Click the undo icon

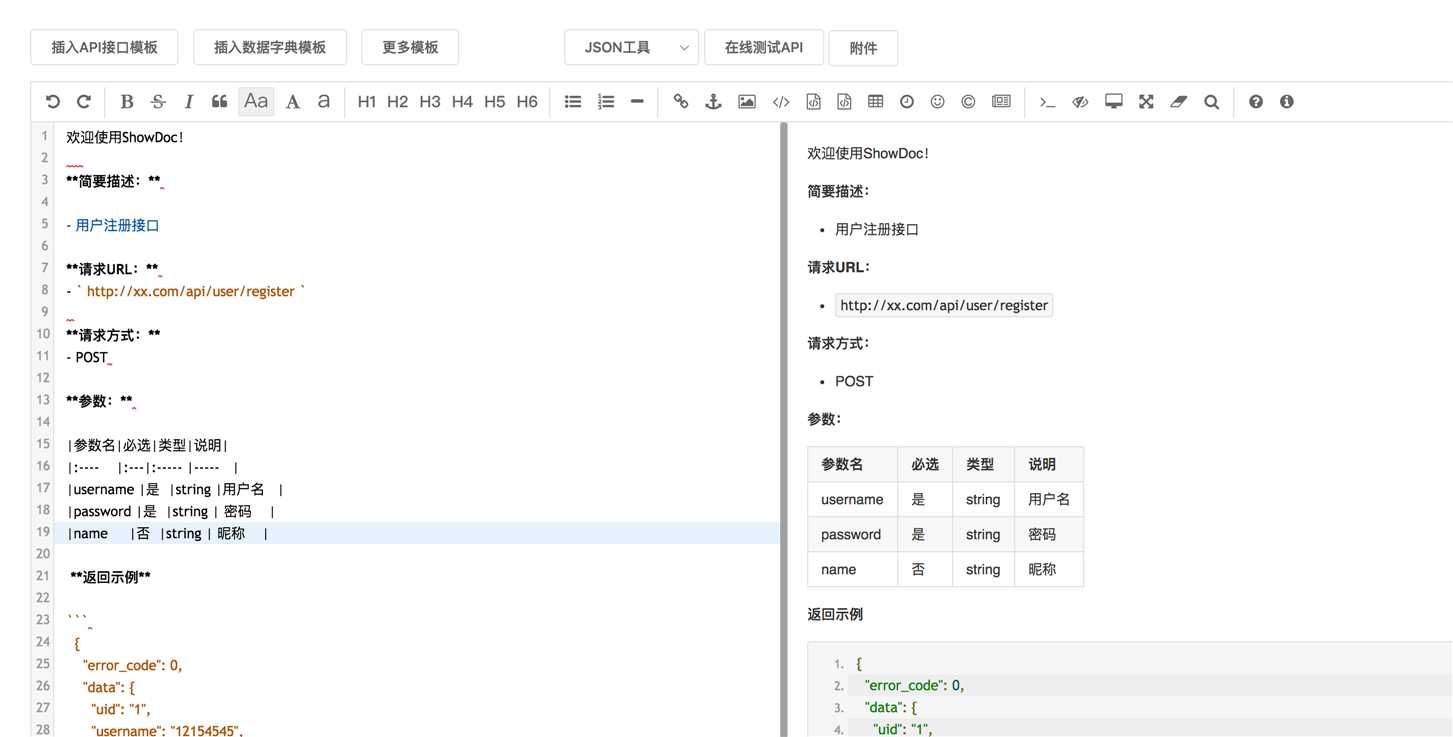coord(53,101)
